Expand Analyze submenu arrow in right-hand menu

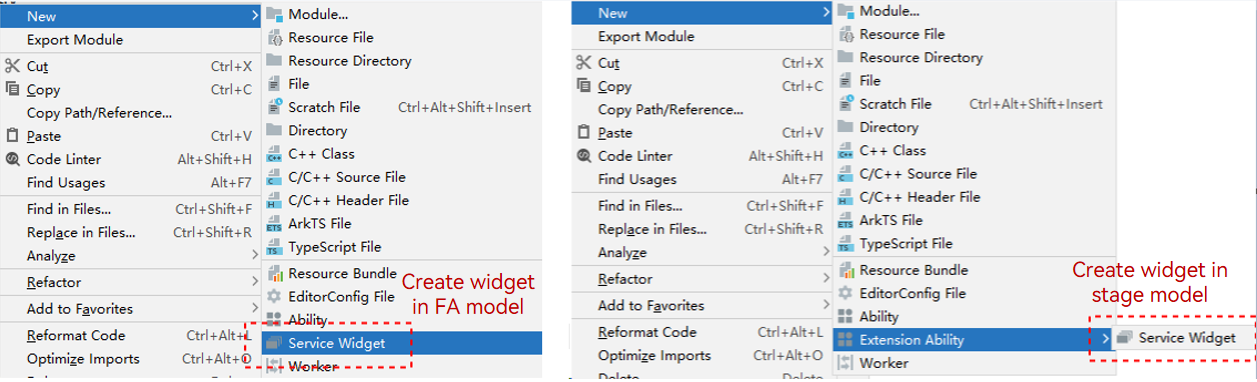[827, 253]
